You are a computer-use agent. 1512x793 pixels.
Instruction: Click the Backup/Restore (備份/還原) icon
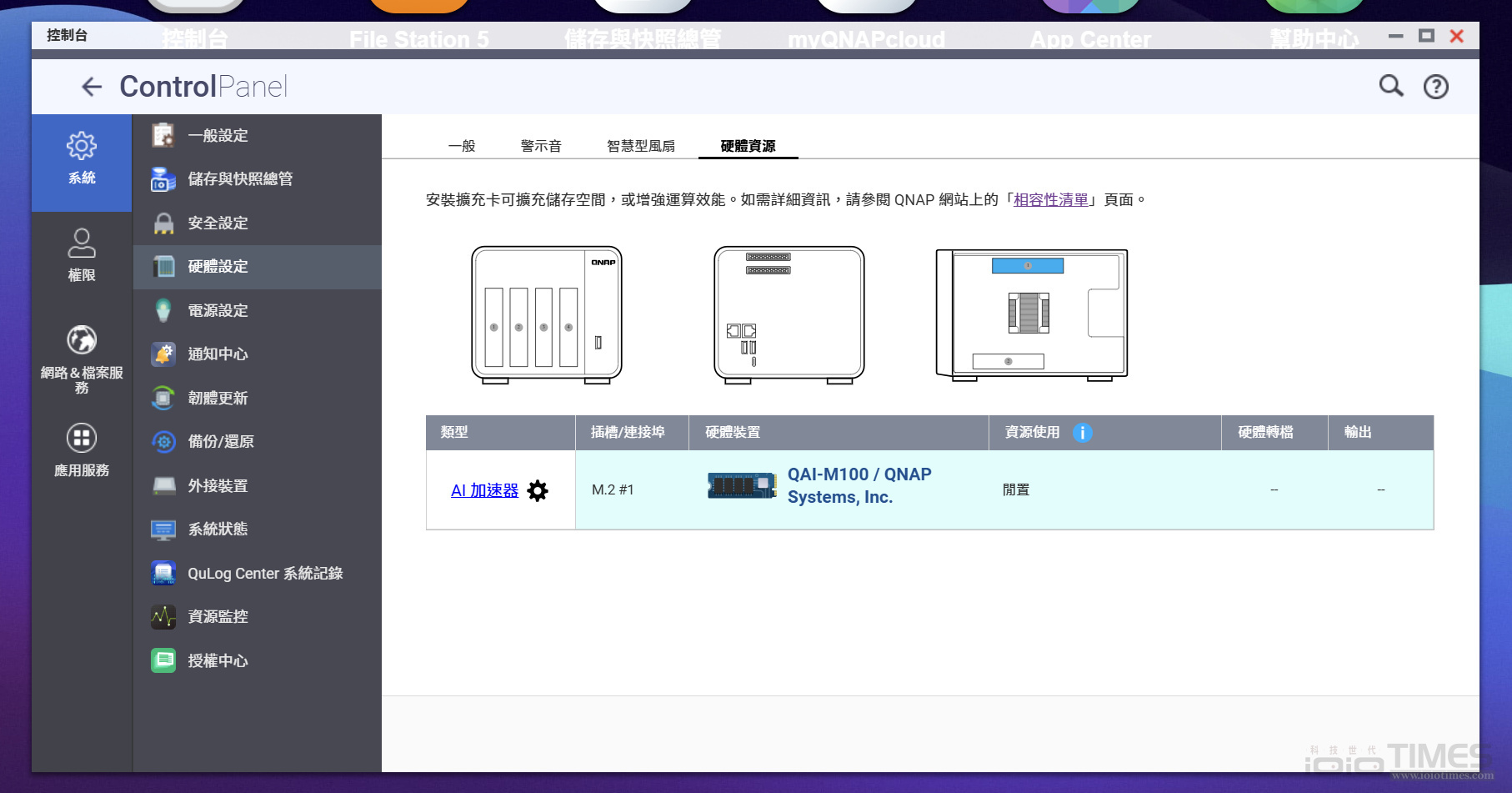pyautogui.click(x=163, y=442)
